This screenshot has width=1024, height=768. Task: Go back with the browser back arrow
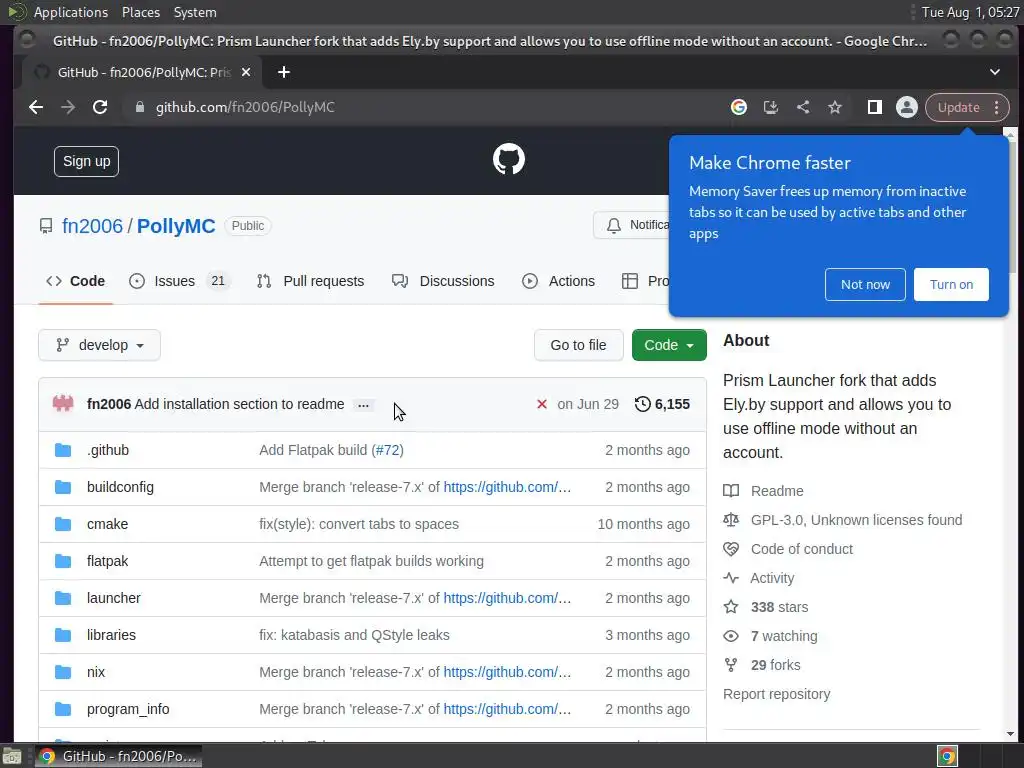click(x=36, y=107)
